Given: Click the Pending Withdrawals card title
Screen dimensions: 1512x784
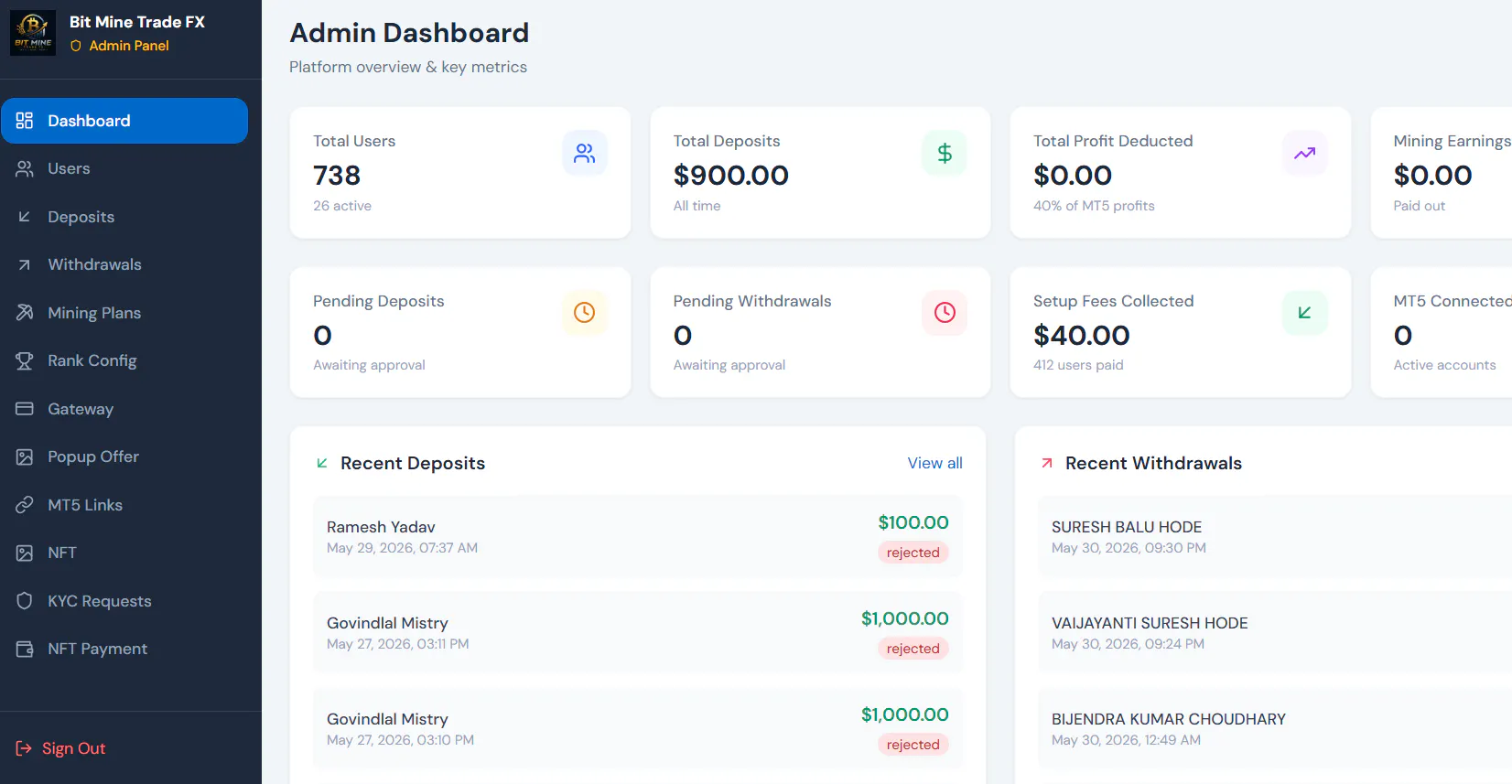Looking at the screenshot, I should [x=752, y=301].
